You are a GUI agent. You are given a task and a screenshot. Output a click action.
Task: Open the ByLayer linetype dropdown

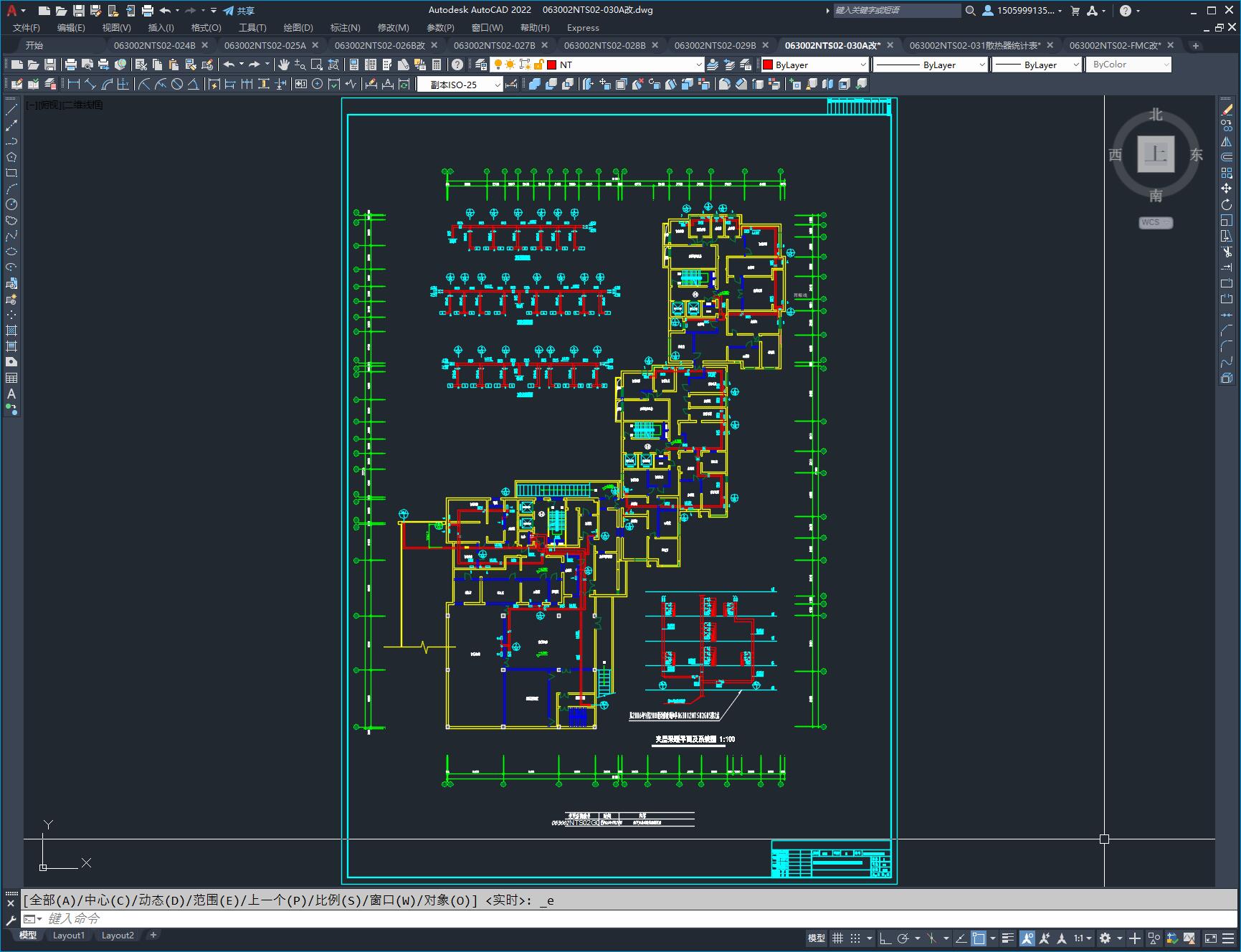pyautogui.click(x=931, y=65)
